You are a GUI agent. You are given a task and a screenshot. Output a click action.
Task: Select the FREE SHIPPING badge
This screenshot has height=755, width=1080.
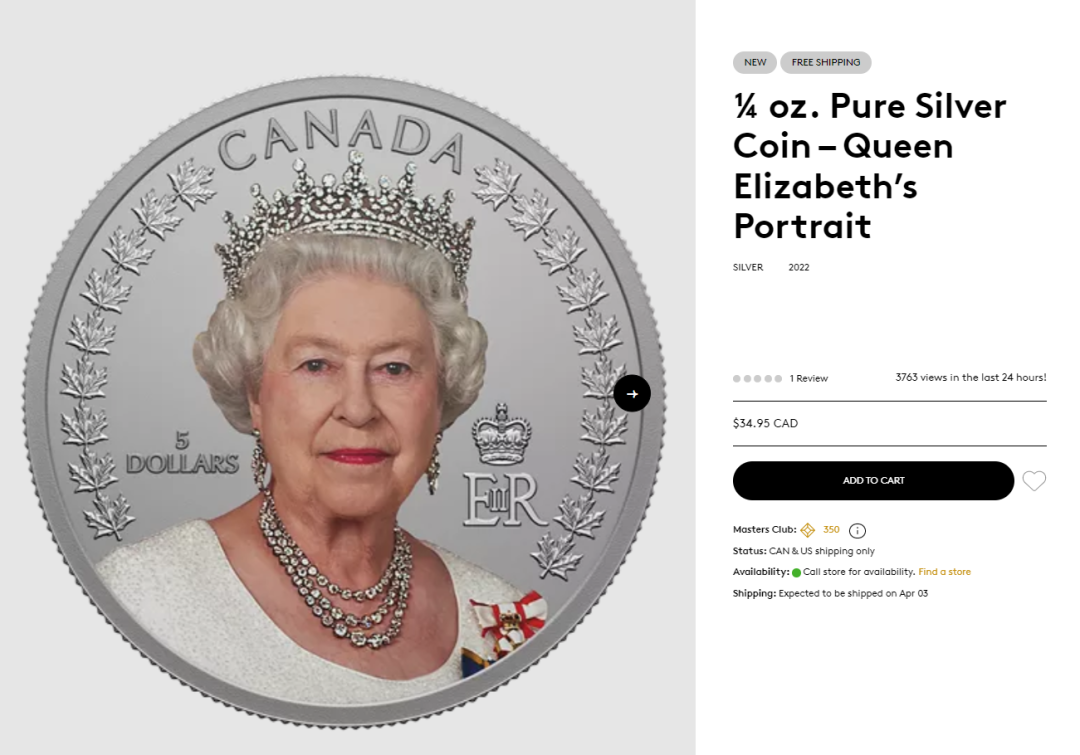pos(826,62)
